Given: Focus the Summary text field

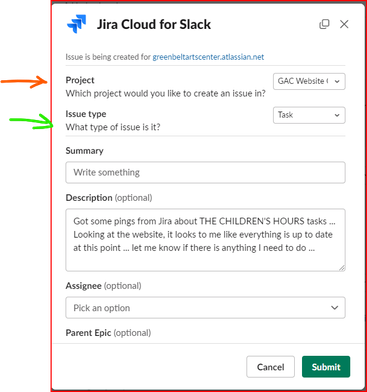Looking at the screenshot, I should [x=205, y=172].
